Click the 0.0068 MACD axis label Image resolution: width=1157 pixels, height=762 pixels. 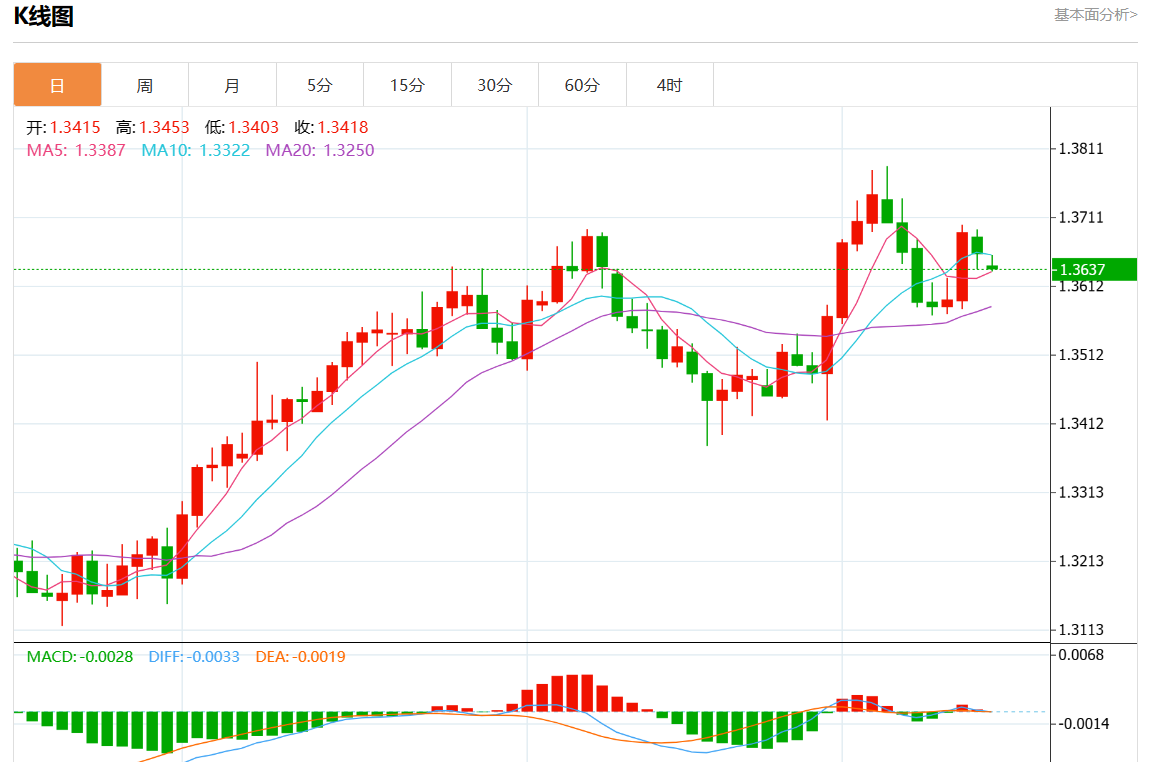[x=1081, y=655]
